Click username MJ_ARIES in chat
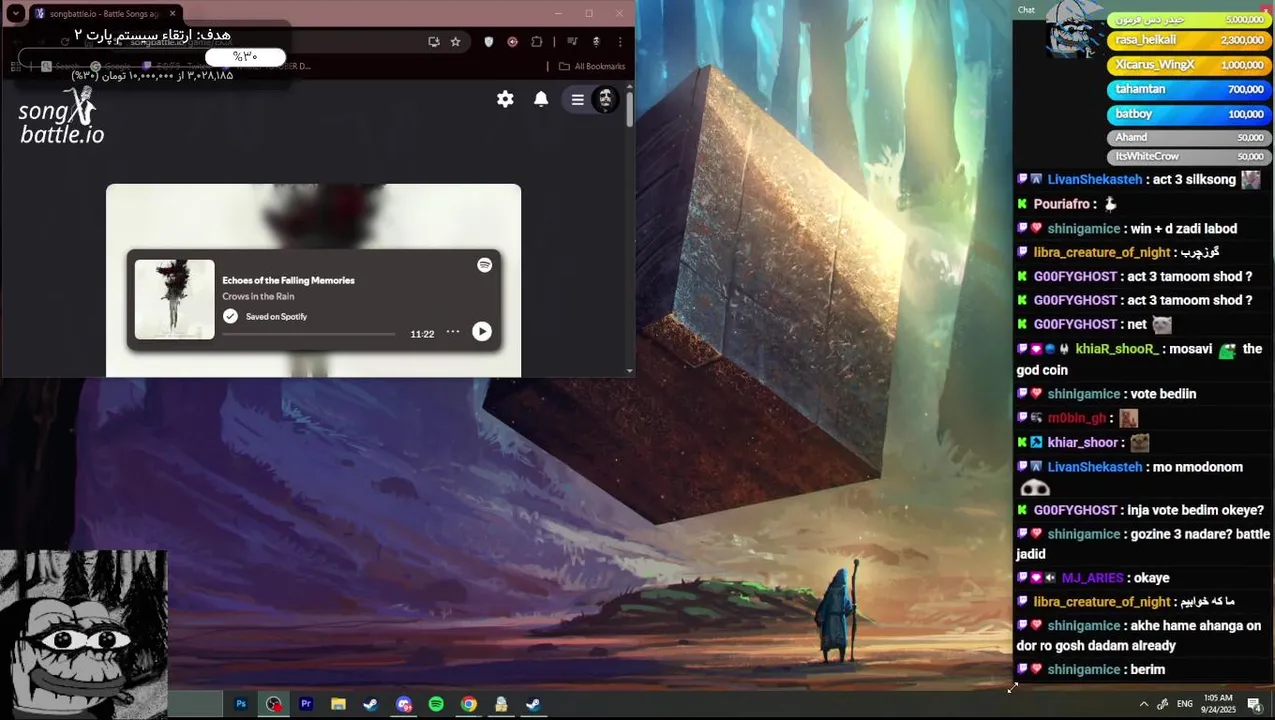The width and height of the screenshot is (1275, 720). point(1092,578)
